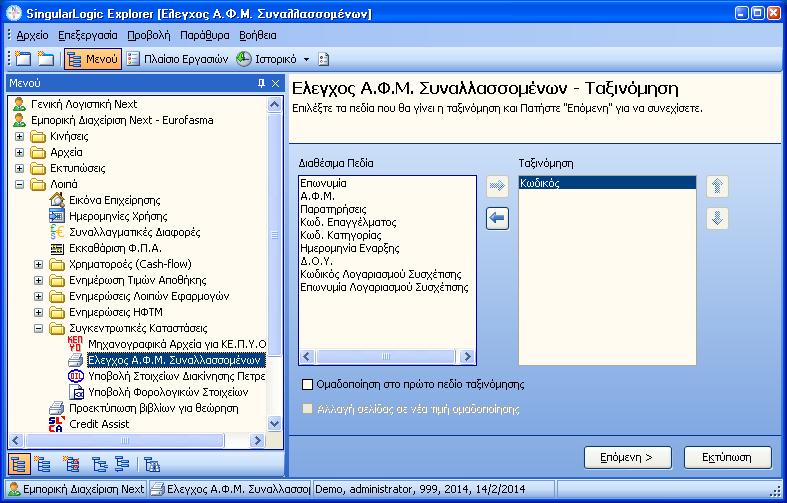Open the Αρχείο menu
Viewport: 787px width, 503px height.
pyautogui.click(x=33, y=35)
